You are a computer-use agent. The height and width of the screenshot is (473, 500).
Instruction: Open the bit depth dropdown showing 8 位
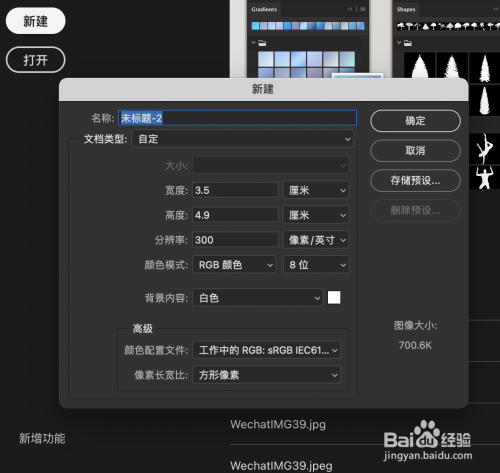[x=316, y=265]
